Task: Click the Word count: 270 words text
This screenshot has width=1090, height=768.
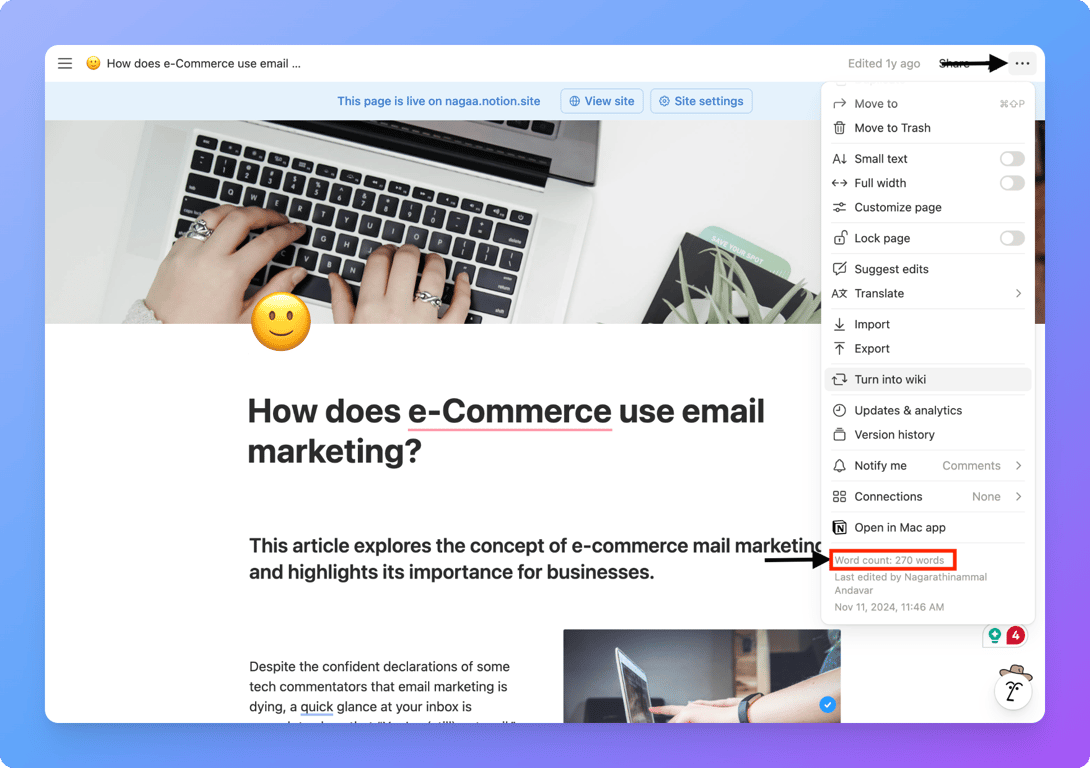Action: [x=889, y=560]
